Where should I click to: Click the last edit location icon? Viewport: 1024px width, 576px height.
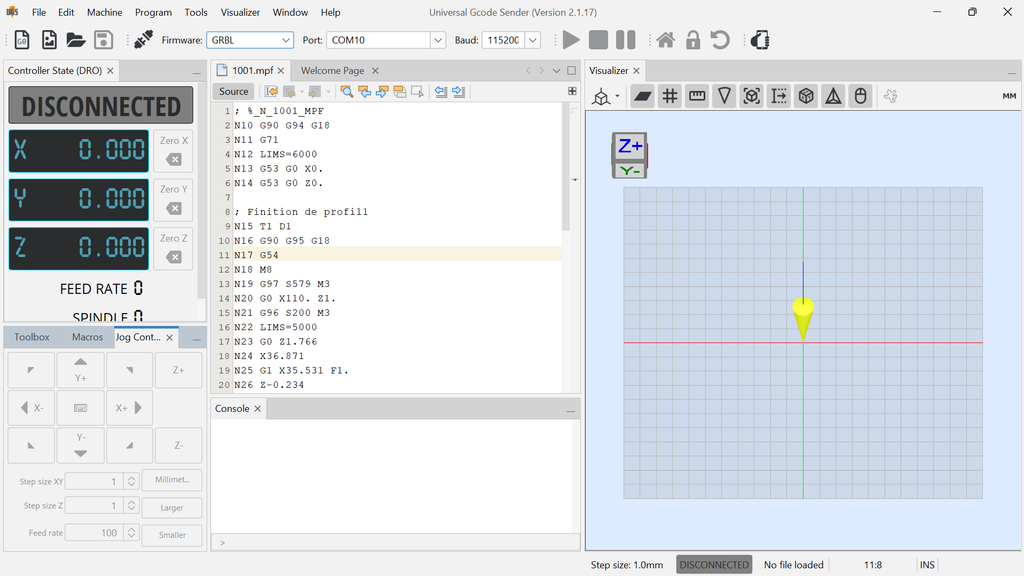pos(271,91)
